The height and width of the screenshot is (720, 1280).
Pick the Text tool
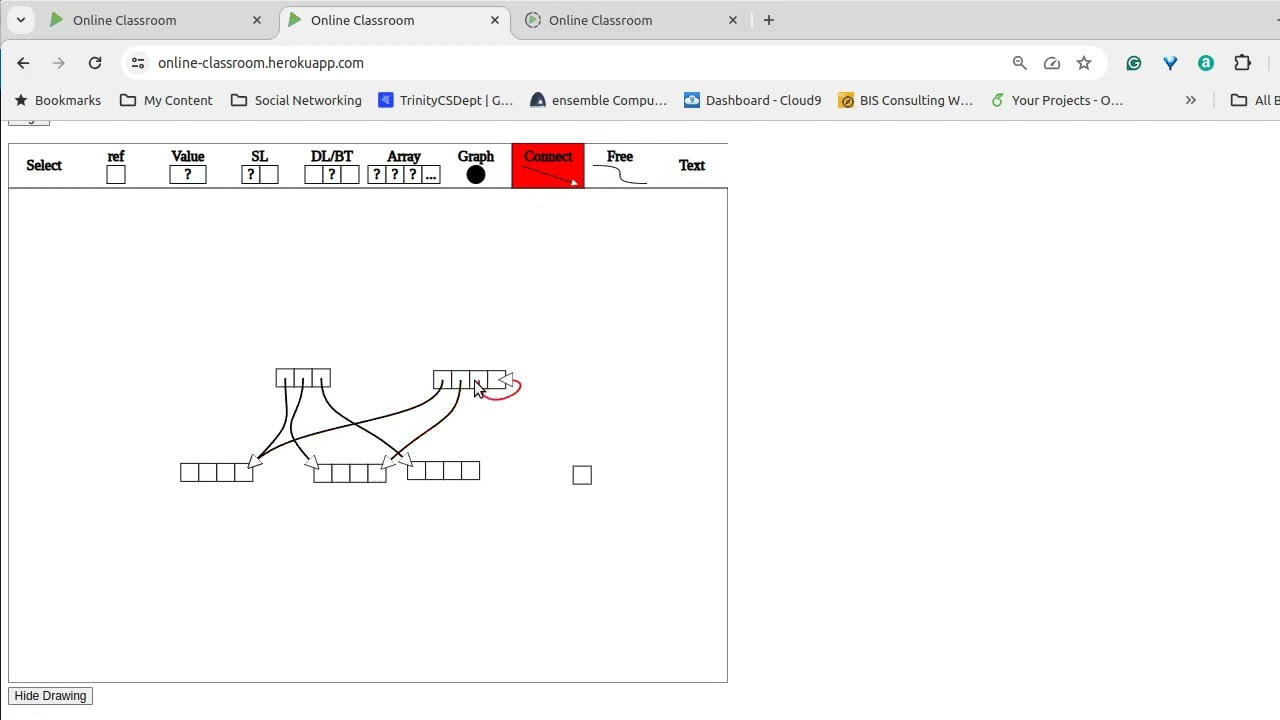692,166
